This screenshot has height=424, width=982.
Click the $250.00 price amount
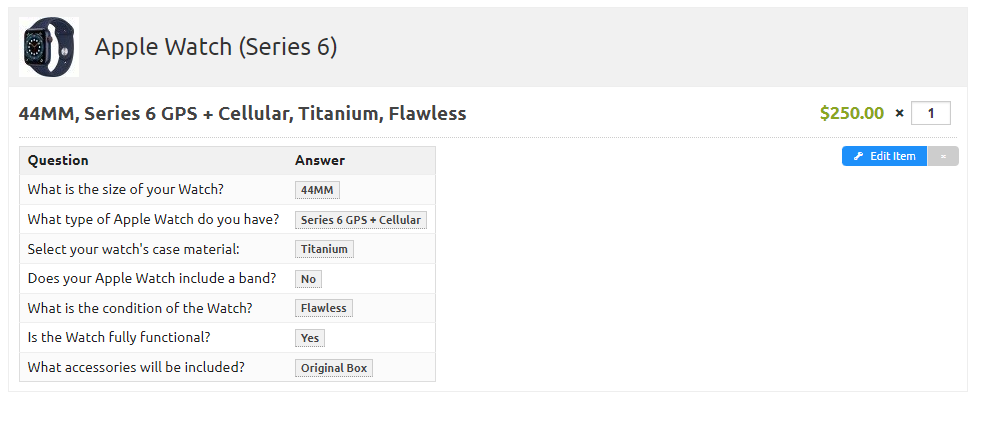point(852,113)
